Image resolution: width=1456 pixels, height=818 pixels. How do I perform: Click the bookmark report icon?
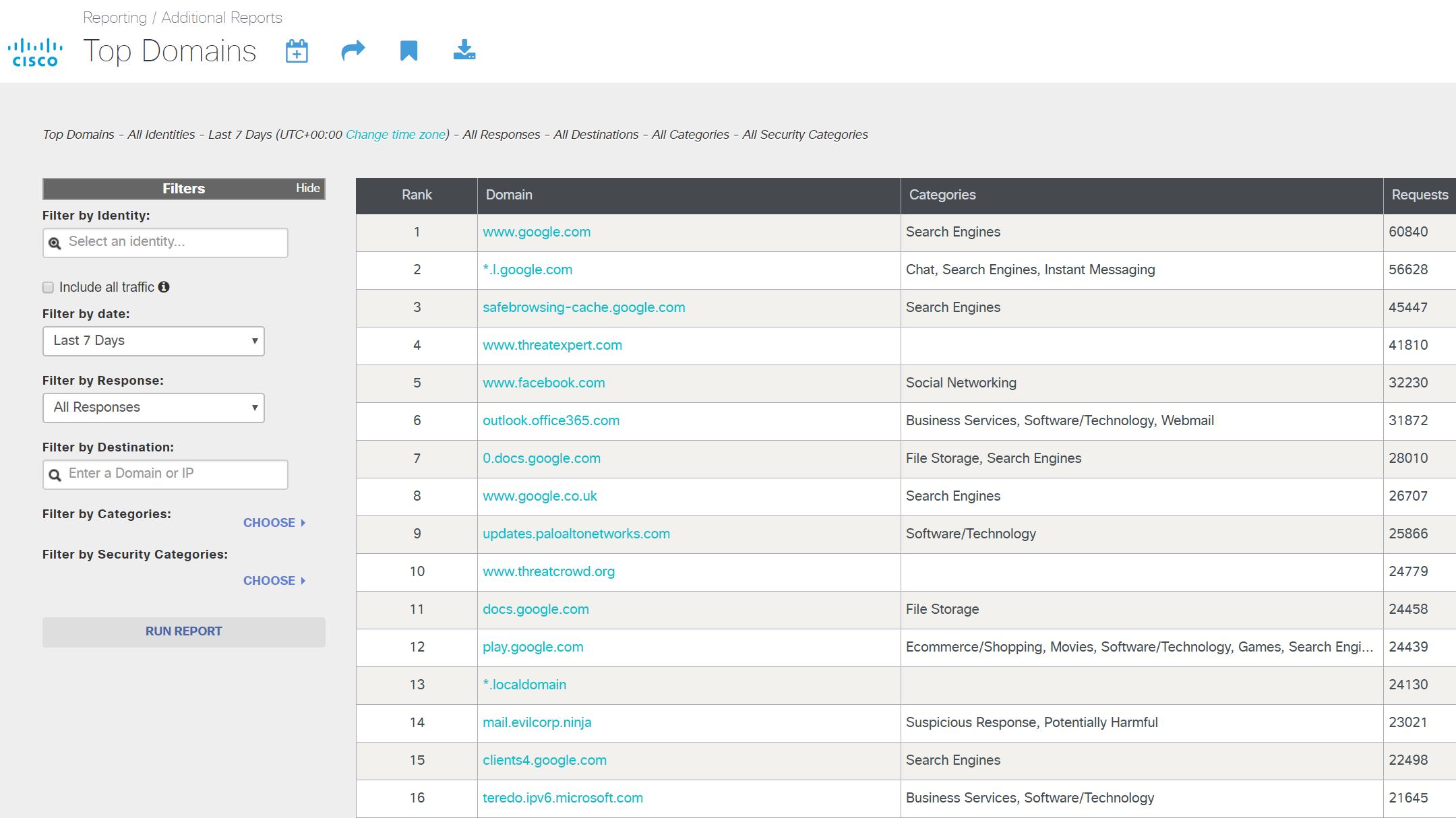pyautogui.click(x=408, y=51)
